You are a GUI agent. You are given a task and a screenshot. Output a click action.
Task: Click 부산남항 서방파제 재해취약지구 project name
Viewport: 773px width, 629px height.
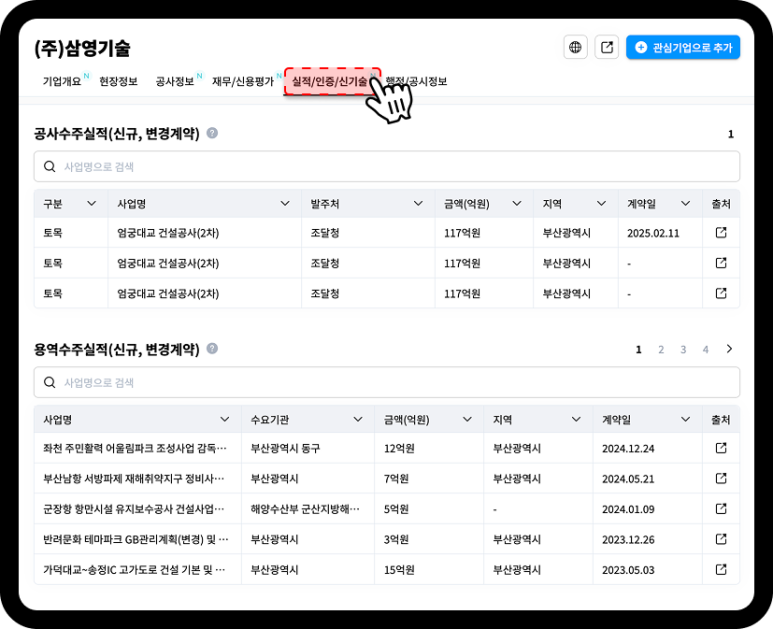[134, 479]
